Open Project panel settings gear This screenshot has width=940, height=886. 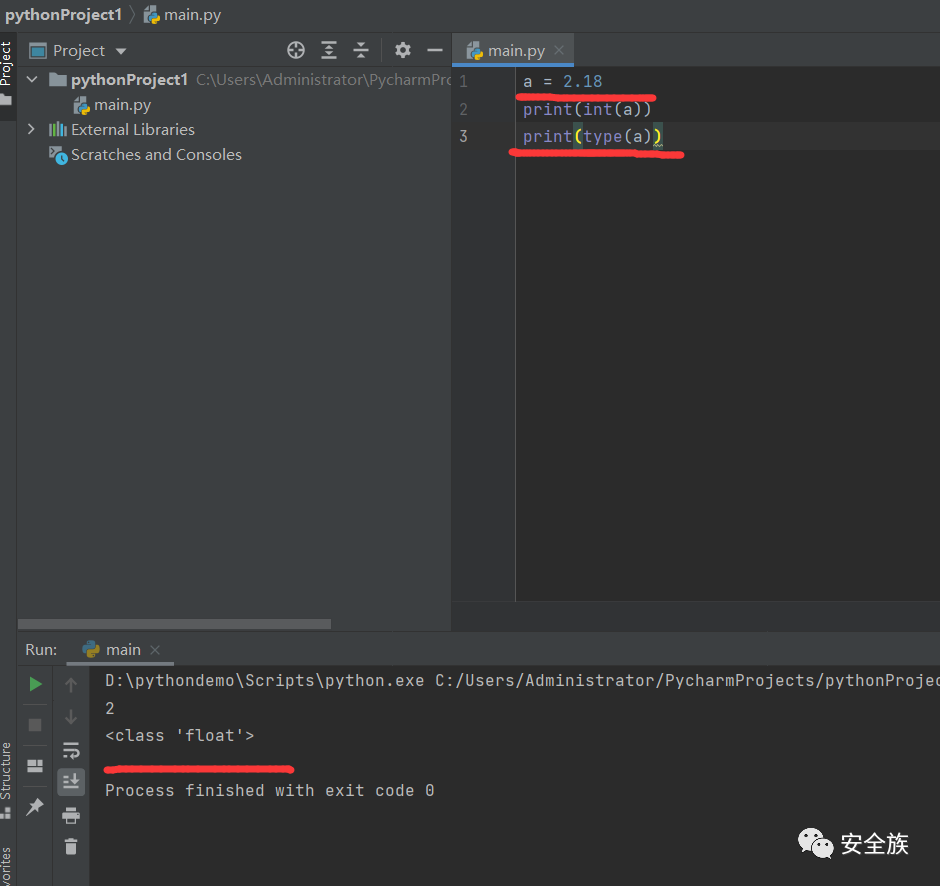402,50
